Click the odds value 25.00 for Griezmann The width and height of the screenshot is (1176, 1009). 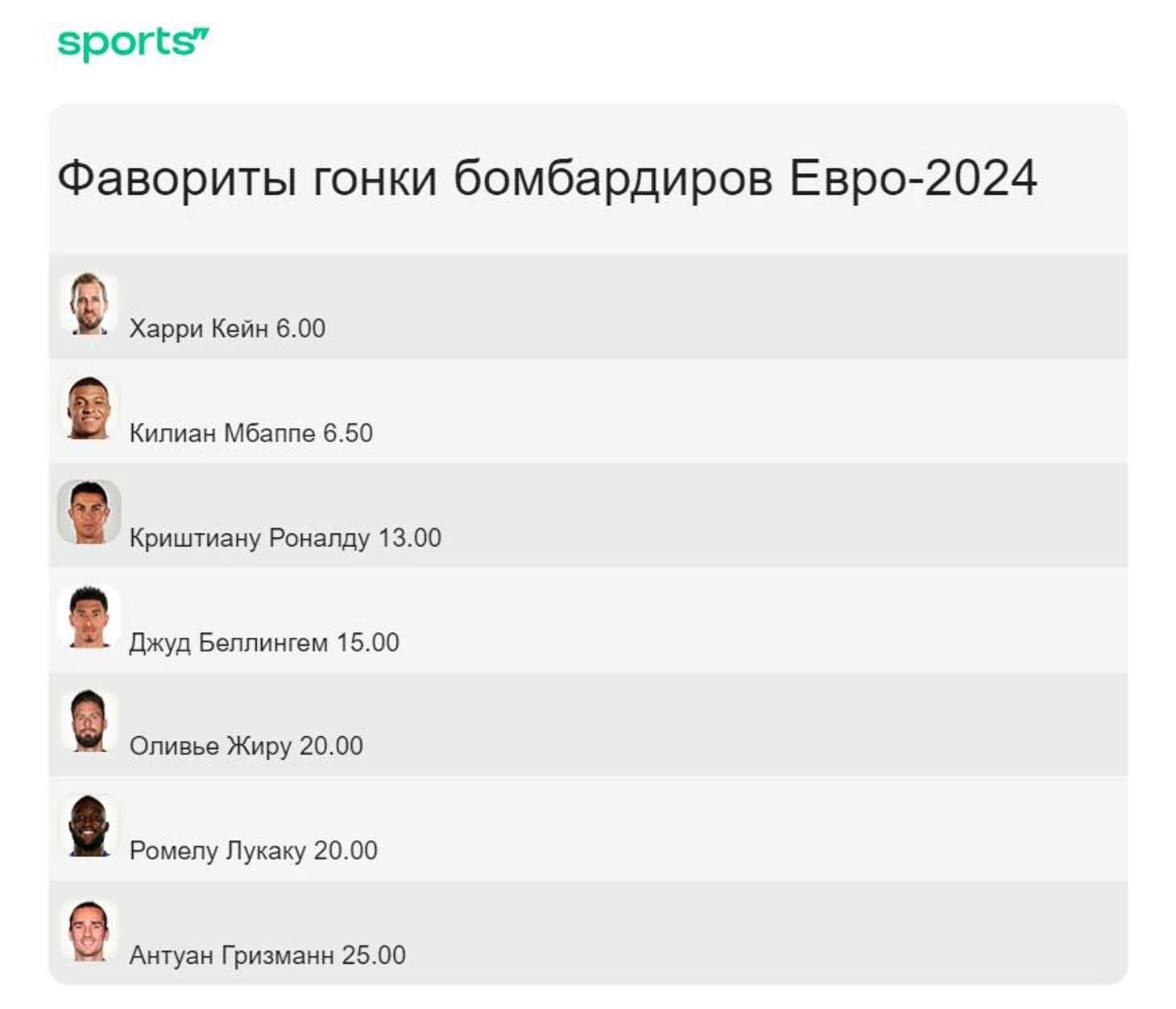(374, 956)
